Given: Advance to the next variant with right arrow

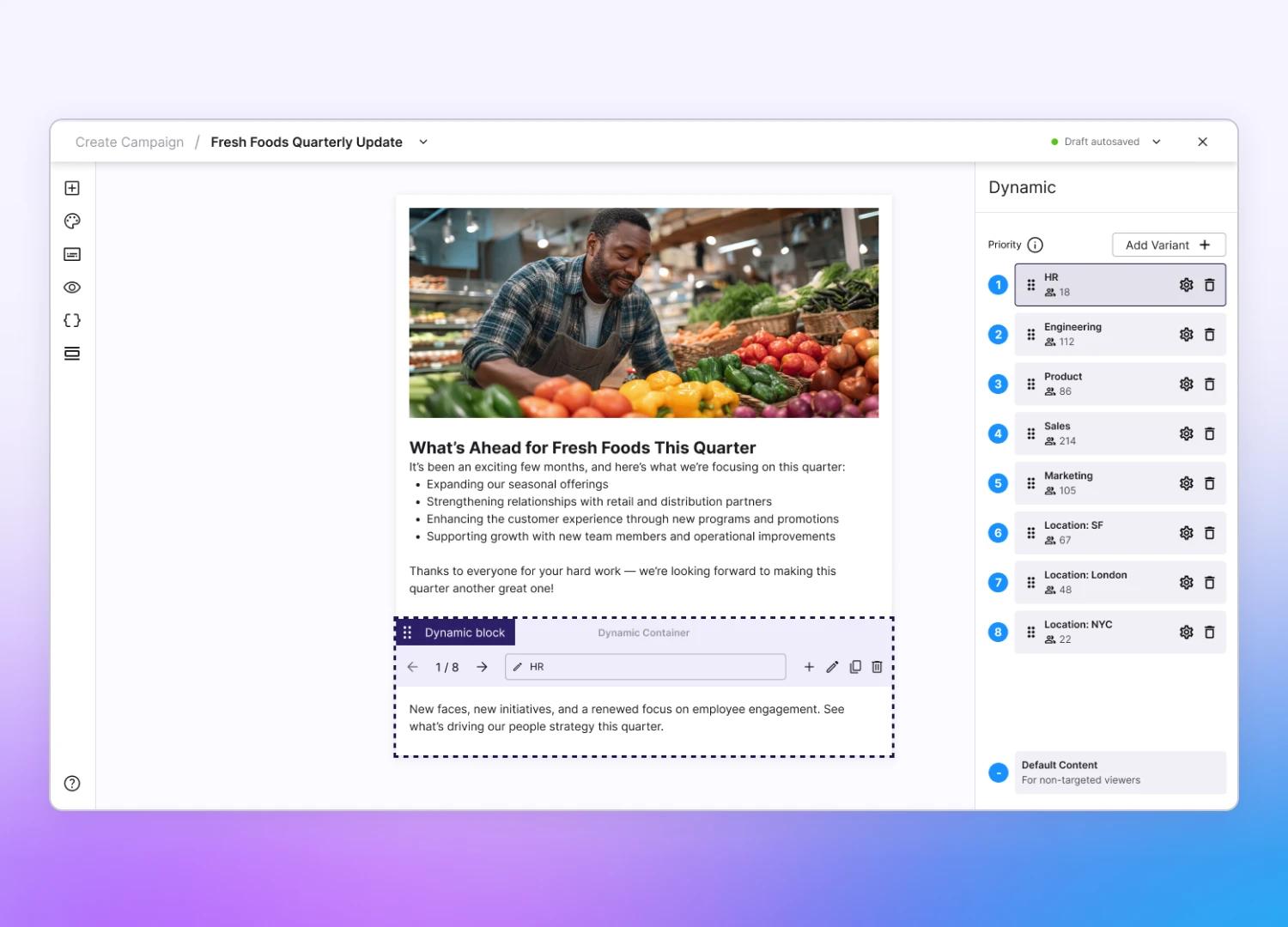Looking at the screenshot, I should [482, 666].
